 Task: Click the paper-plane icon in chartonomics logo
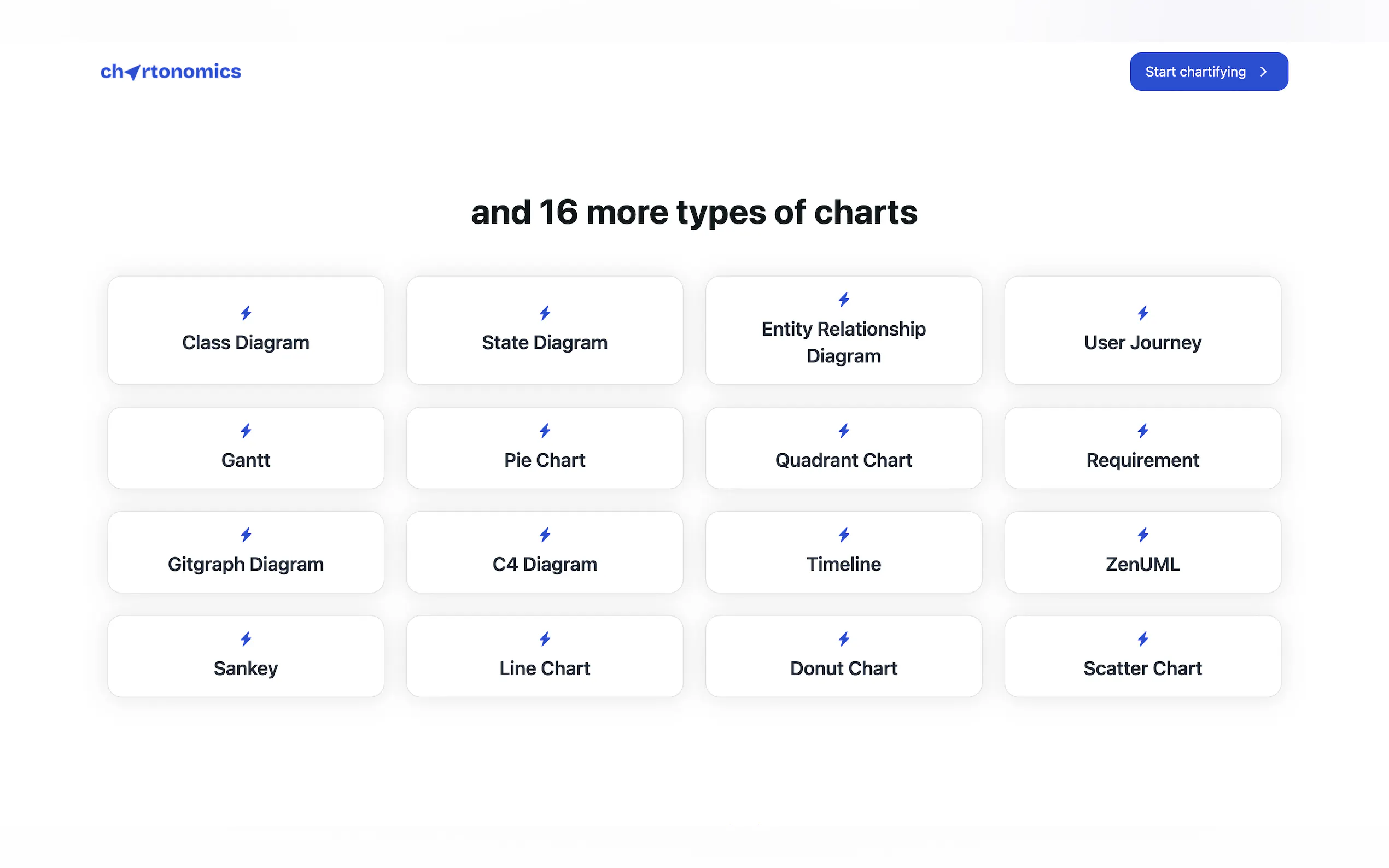tap(133, 72)
